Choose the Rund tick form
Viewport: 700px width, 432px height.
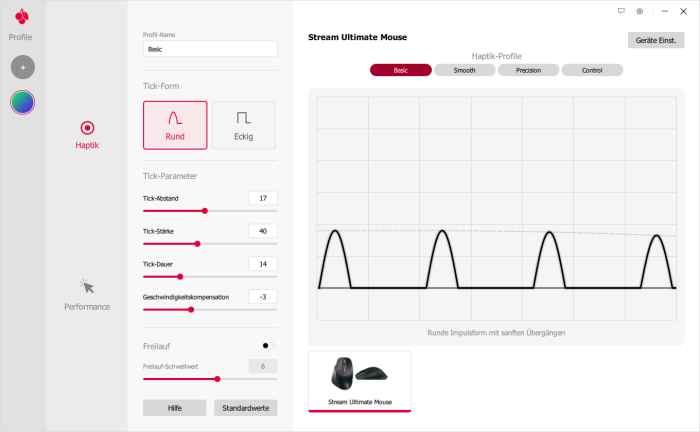pos(175,125)
